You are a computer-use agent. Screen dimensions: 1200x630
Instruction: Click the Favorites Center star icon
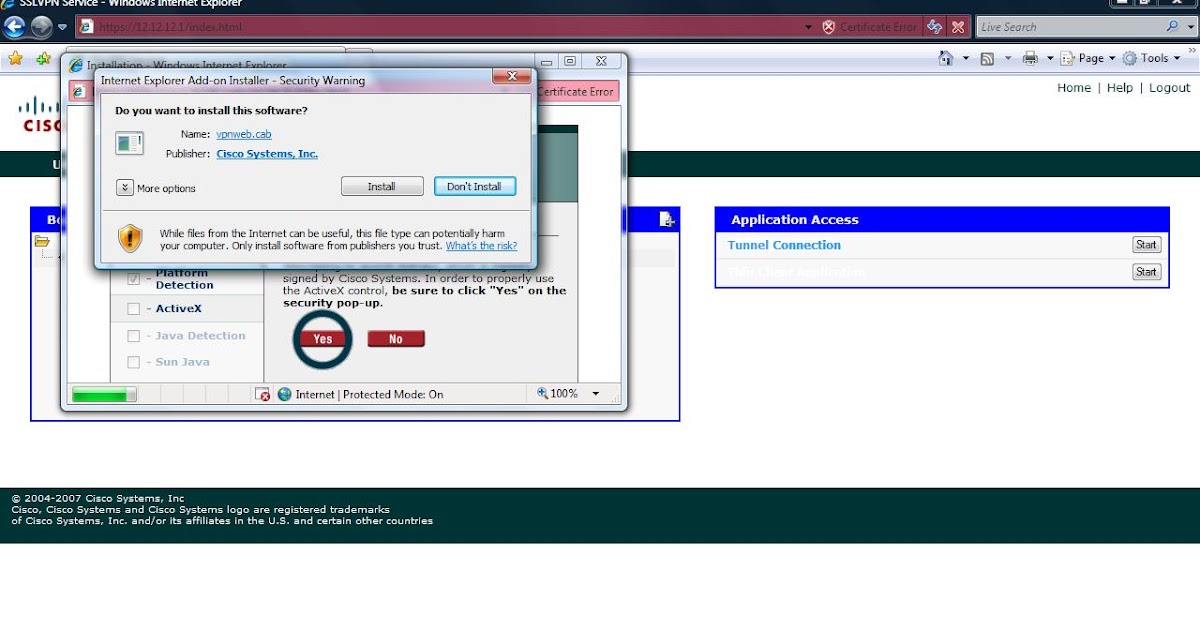(x=15, y=59)
